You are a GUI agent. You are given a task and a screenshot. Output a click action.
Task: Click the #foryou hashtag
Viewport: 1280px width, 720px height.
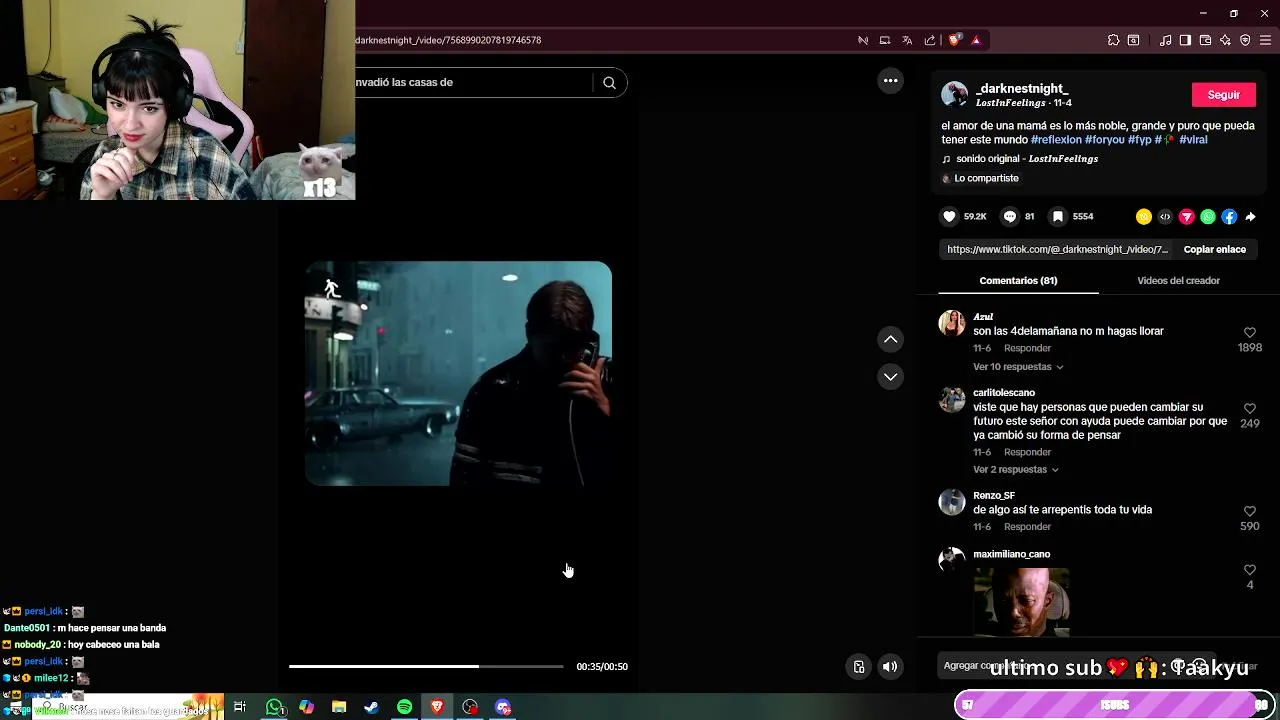coord(1105,140)
